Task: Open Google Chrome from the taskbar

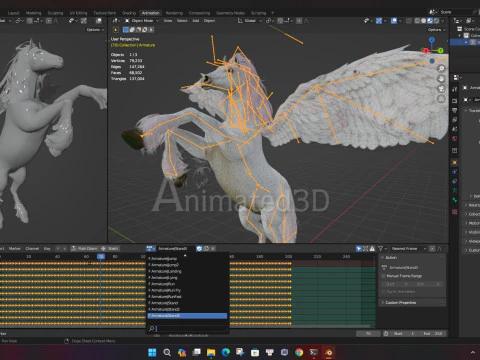Action: coord(299,352)
